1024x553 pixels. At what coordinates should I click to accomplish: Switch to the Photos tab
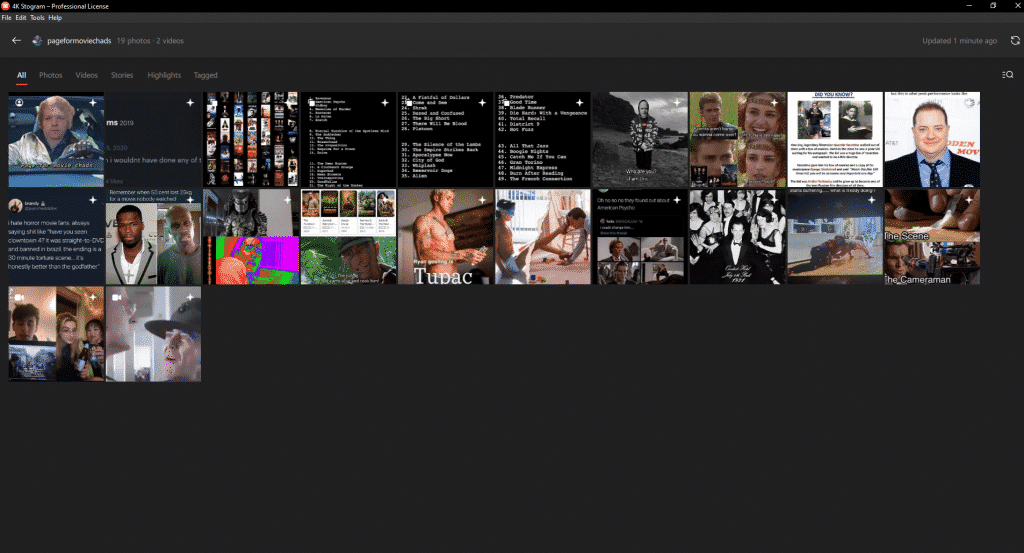click(50, 75)
